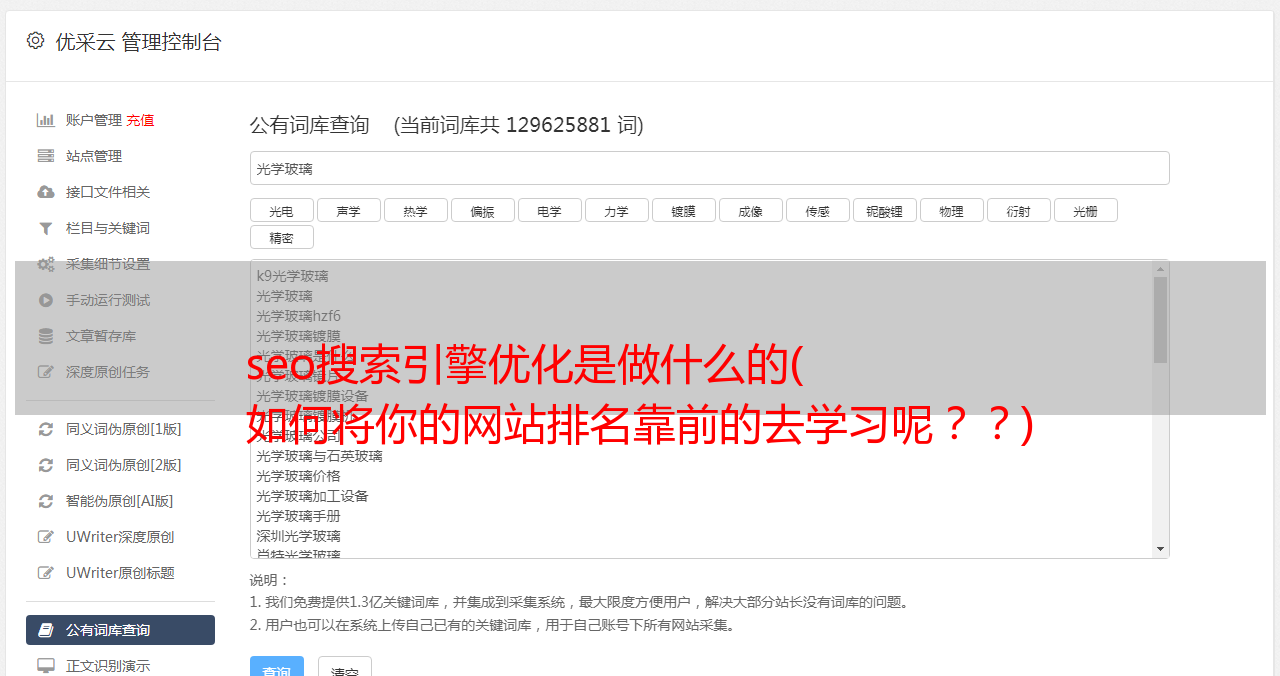Select the 铌酸锂 keyword tag button
Image resolution: width=1280 pixels, height=676 pixels.
(x=885, y=210)
